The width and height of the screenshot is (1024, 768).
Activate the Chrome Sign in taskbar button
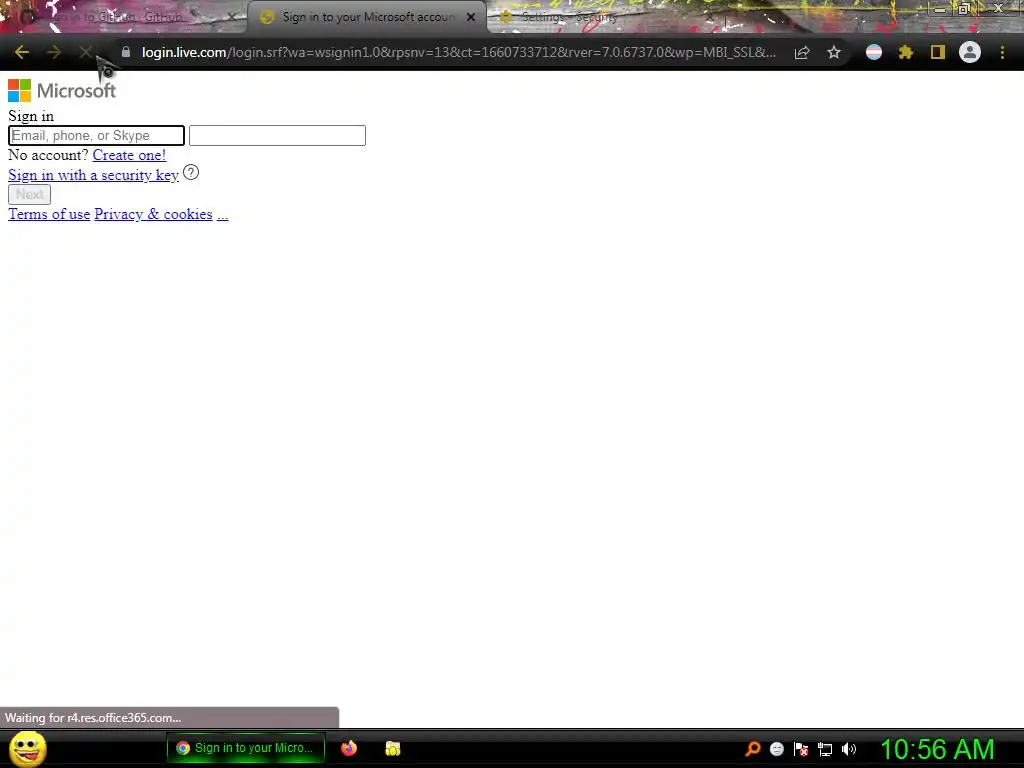coord(246,748)
